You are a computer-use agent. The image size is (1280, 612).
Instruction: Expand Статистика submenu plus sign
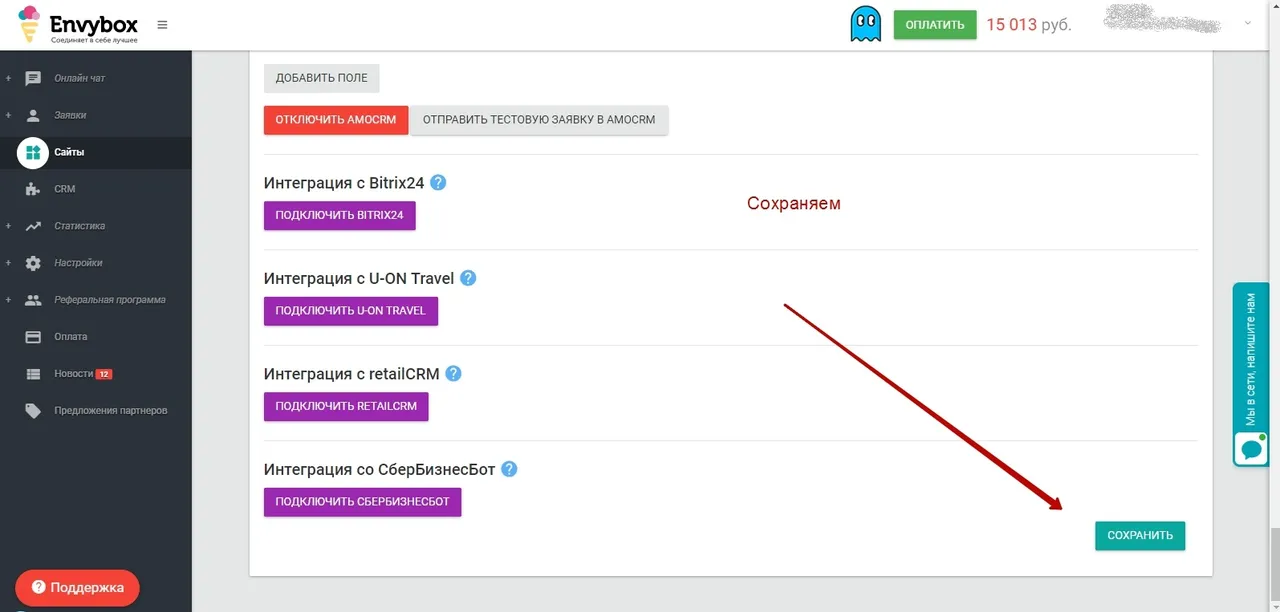(8, 226)
